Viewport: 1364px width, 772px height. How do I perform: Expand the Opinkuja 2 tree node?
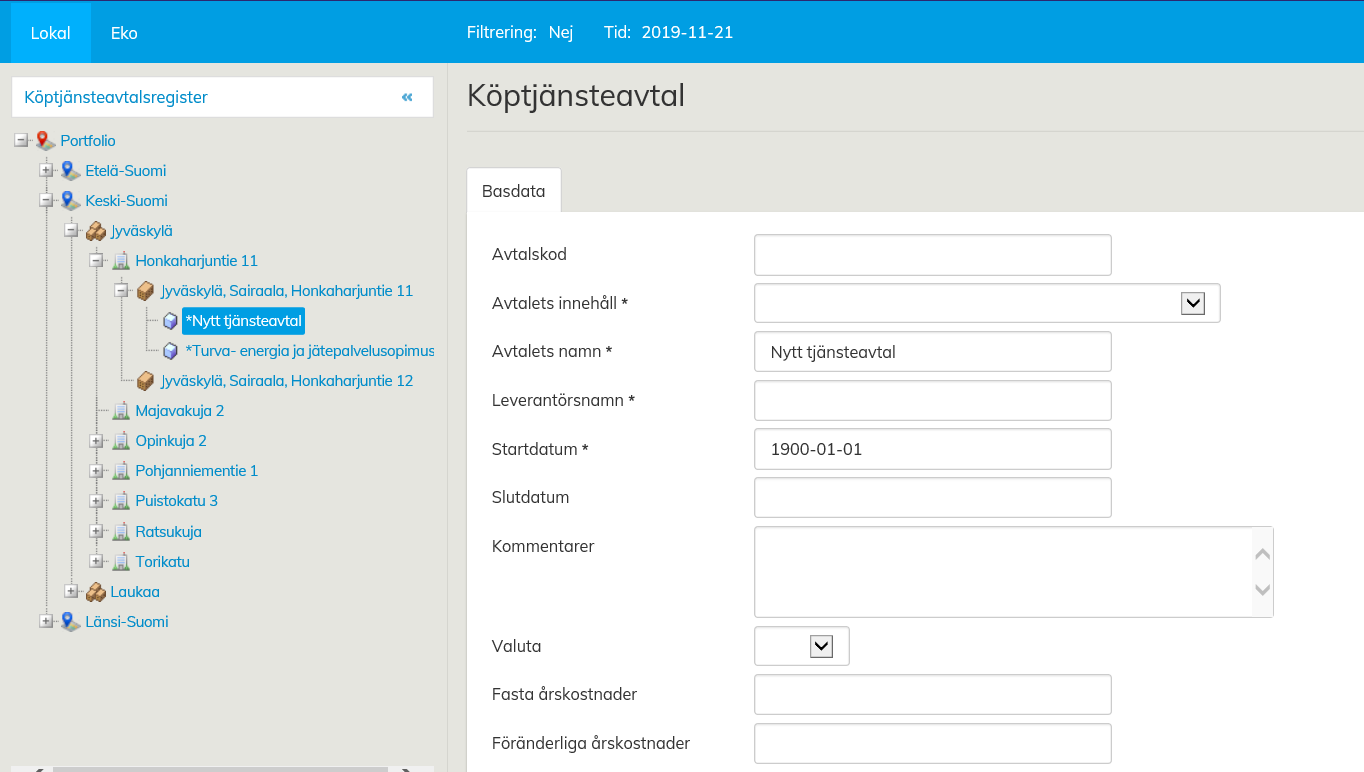point(96,441)
